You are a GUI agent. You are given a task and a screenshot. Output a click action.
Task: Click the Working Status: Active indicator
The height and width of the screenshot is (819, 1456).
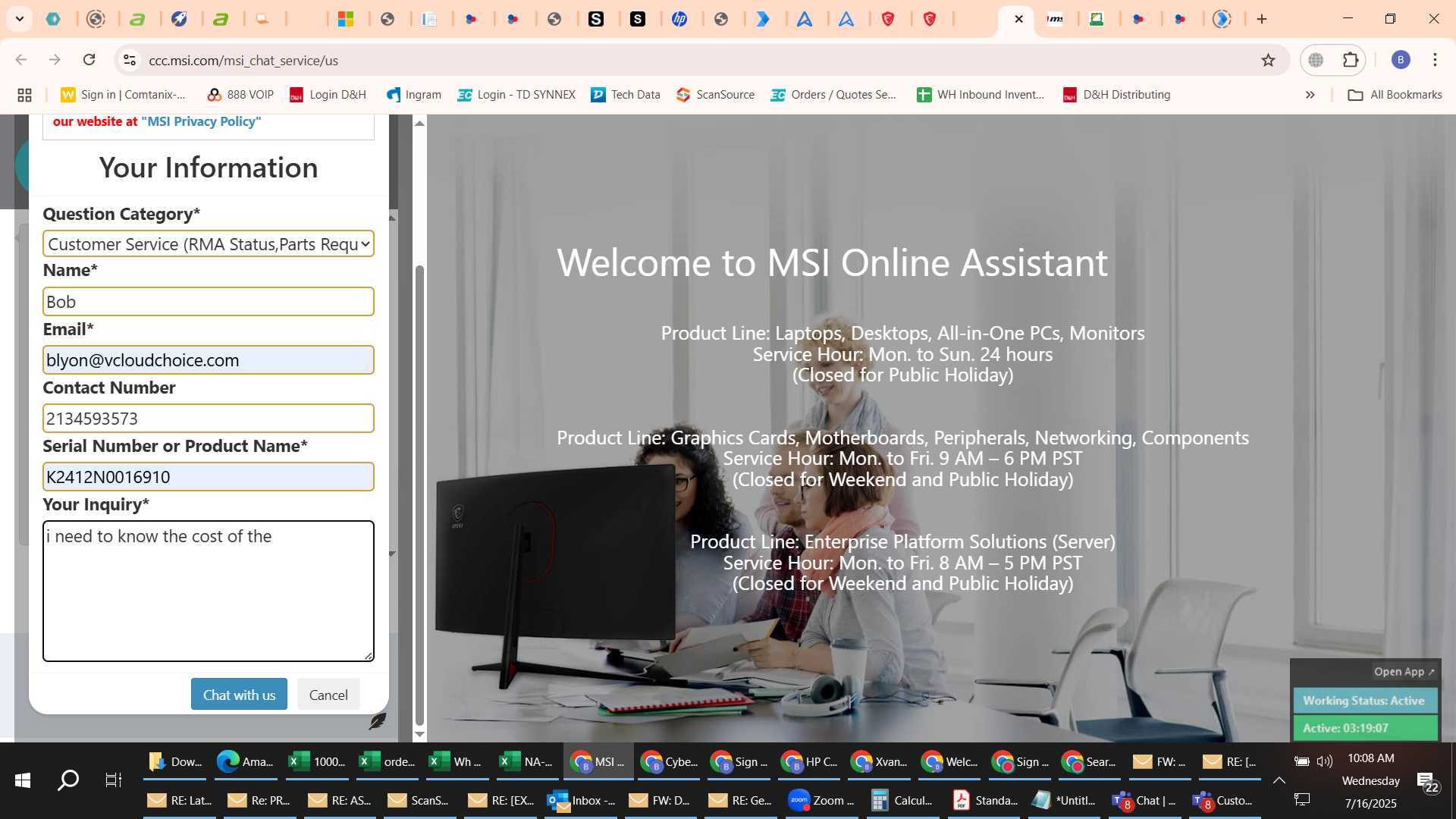tap(1364, 701)
